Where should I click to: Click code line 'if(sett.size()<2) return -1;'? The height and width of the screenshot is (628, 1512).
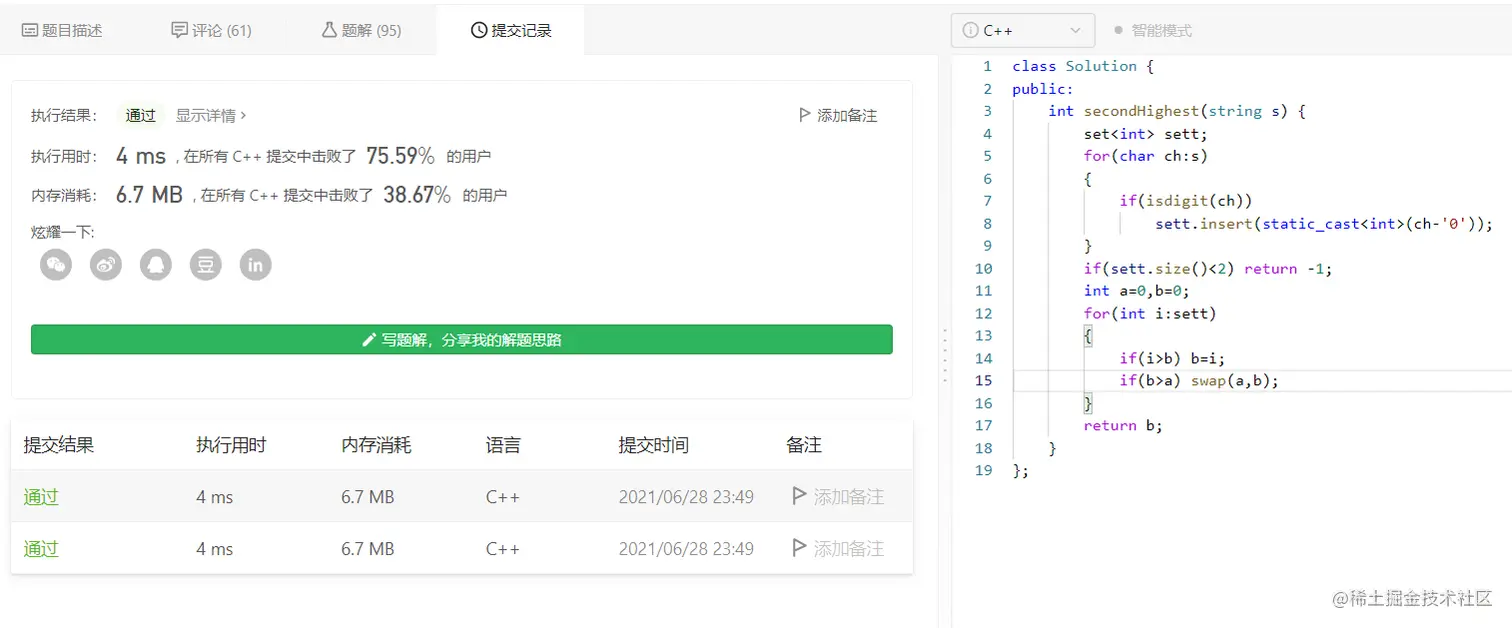(1208, 269)
